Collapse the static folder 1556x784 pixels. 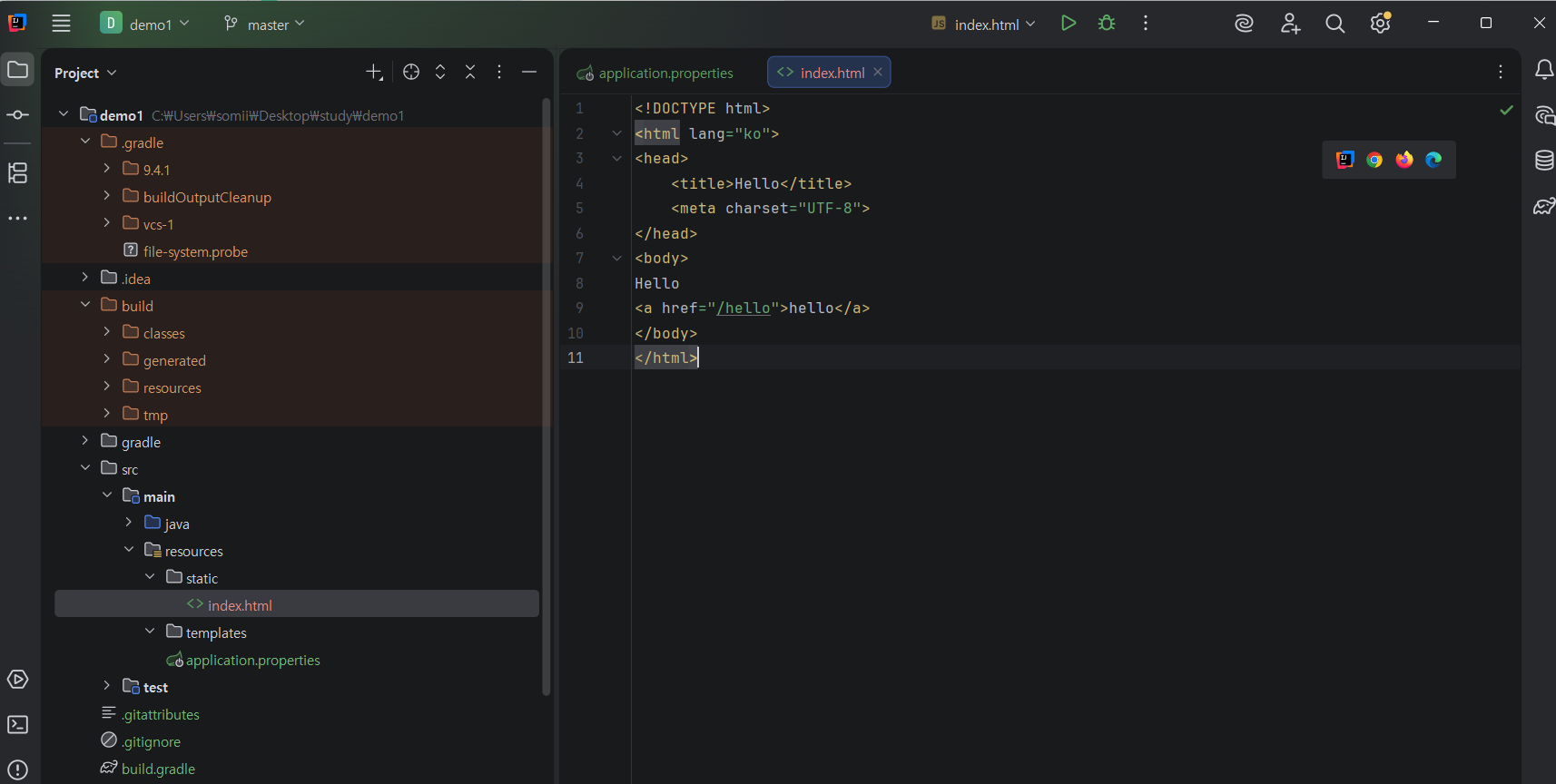[x=151, y=577]
